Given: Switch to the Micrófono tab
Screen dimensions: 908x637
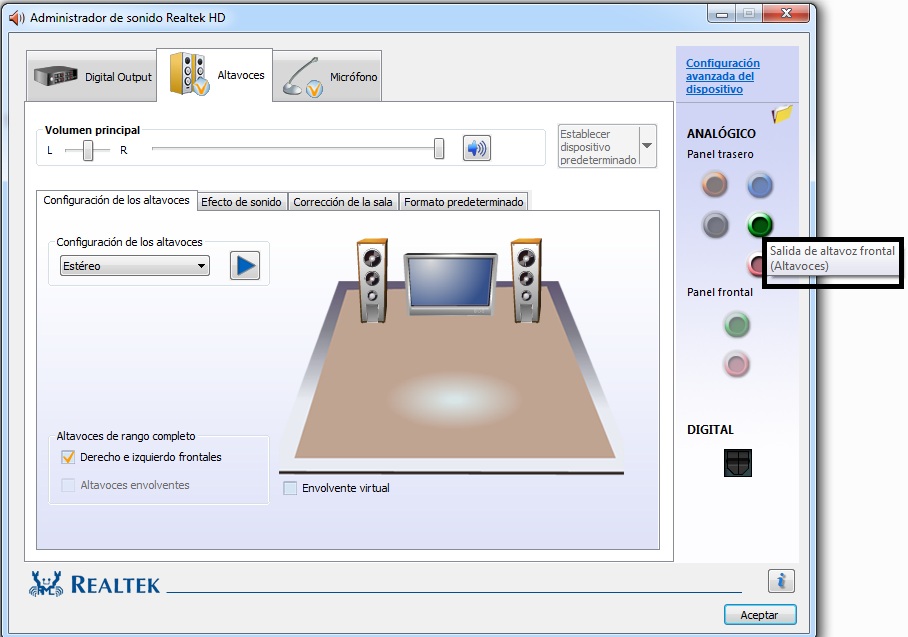Looking at the screenshot, I should 327,76.
